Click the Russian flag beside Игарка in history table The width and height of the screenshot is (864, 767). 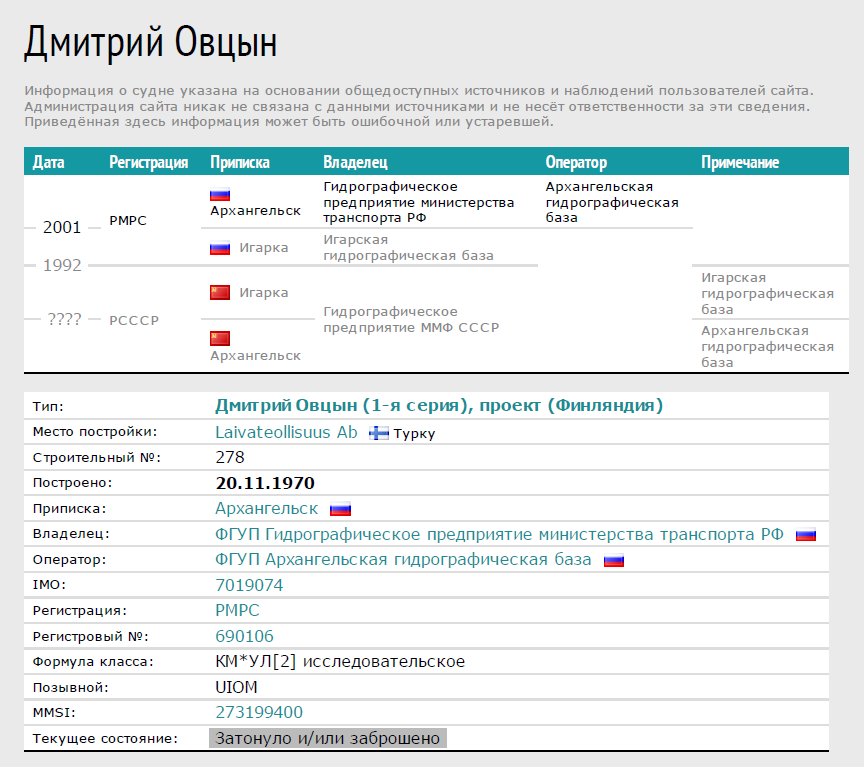(220, 249)
